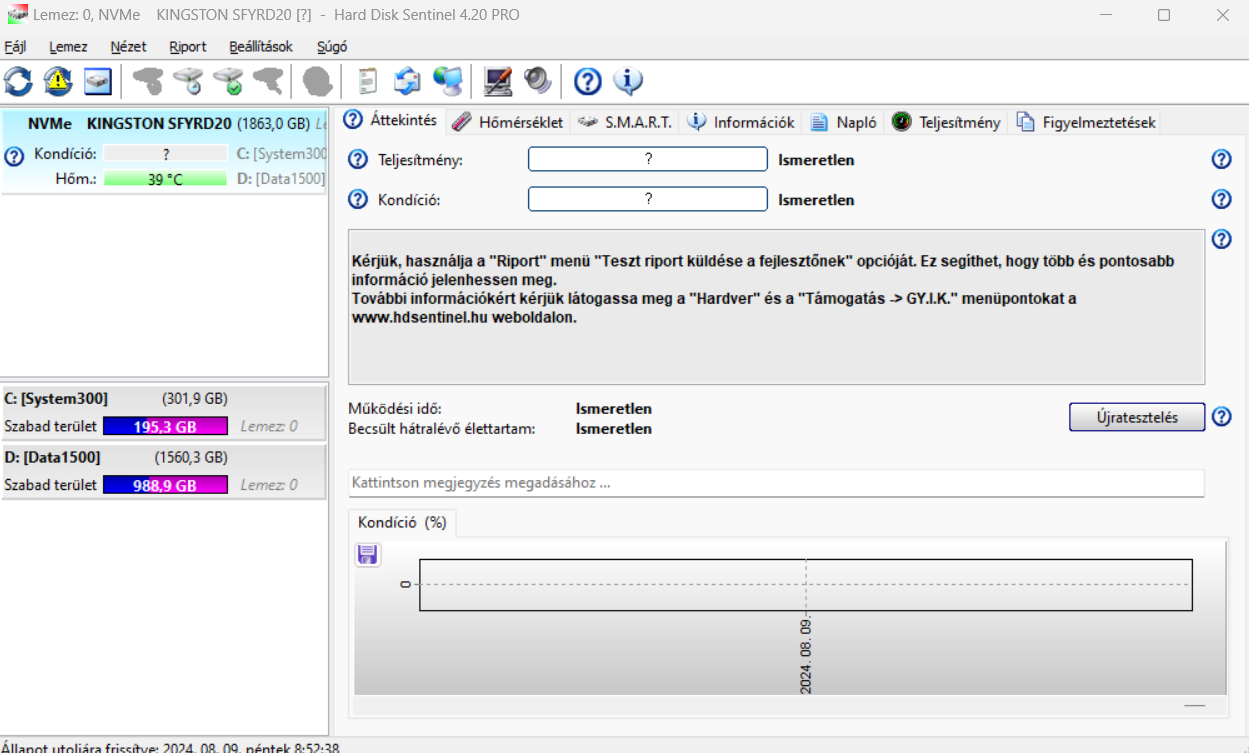Click the grey info message text box
Viewport: 1249px width, 753px height.
[x=776, y=307]
